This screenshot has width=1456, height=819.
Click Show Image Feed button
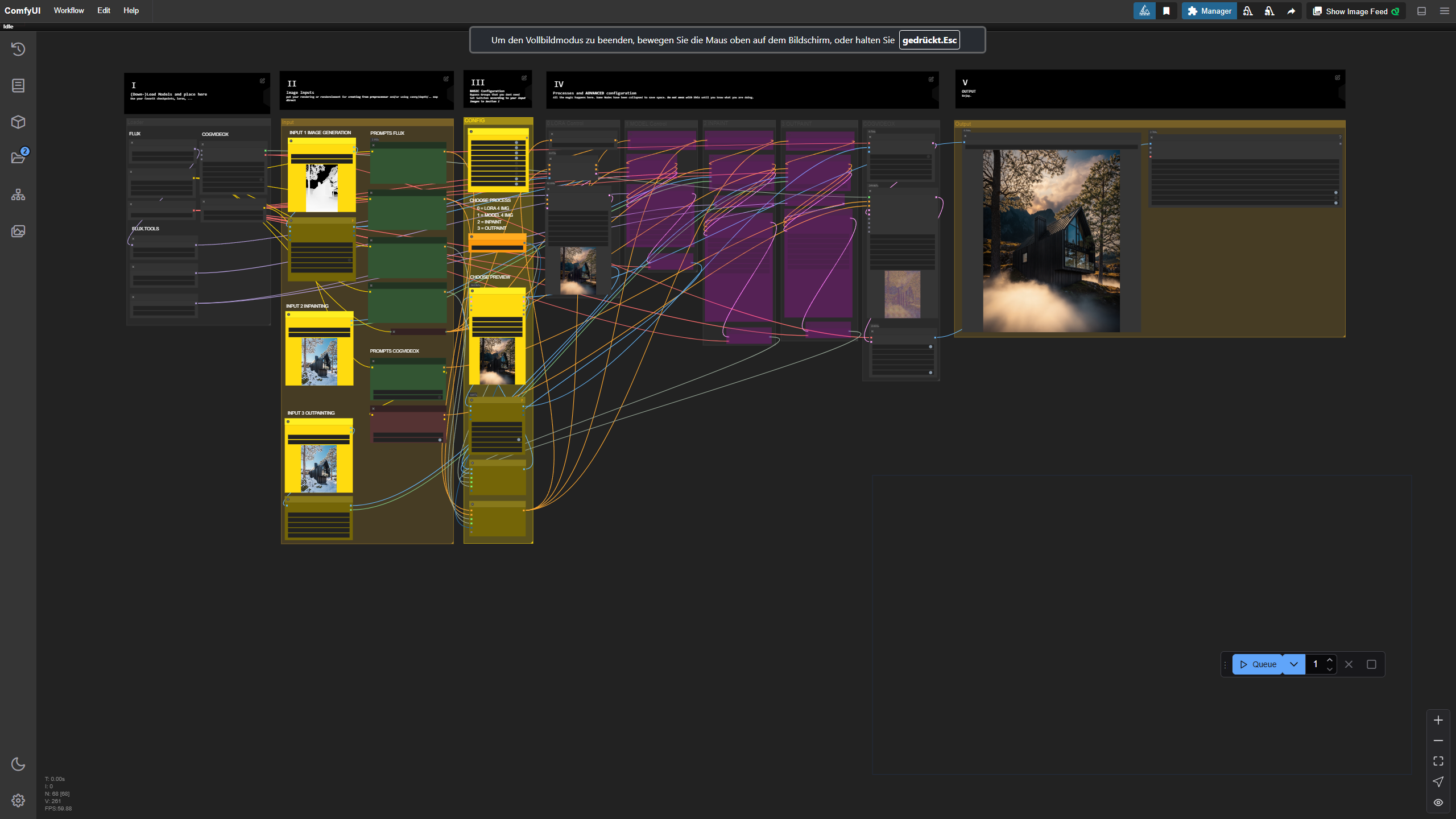(1355, 11)
